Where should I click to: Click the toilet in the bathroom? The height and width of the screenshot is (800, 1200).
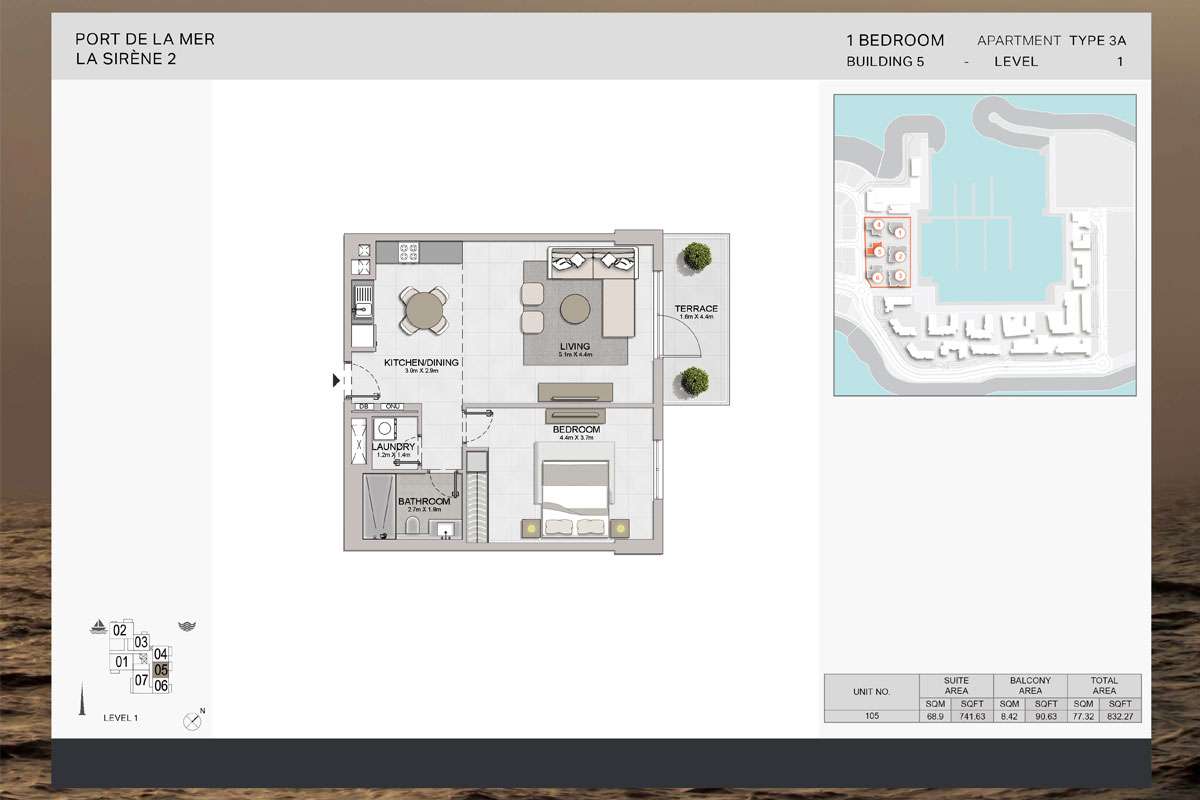click(412, 524)
